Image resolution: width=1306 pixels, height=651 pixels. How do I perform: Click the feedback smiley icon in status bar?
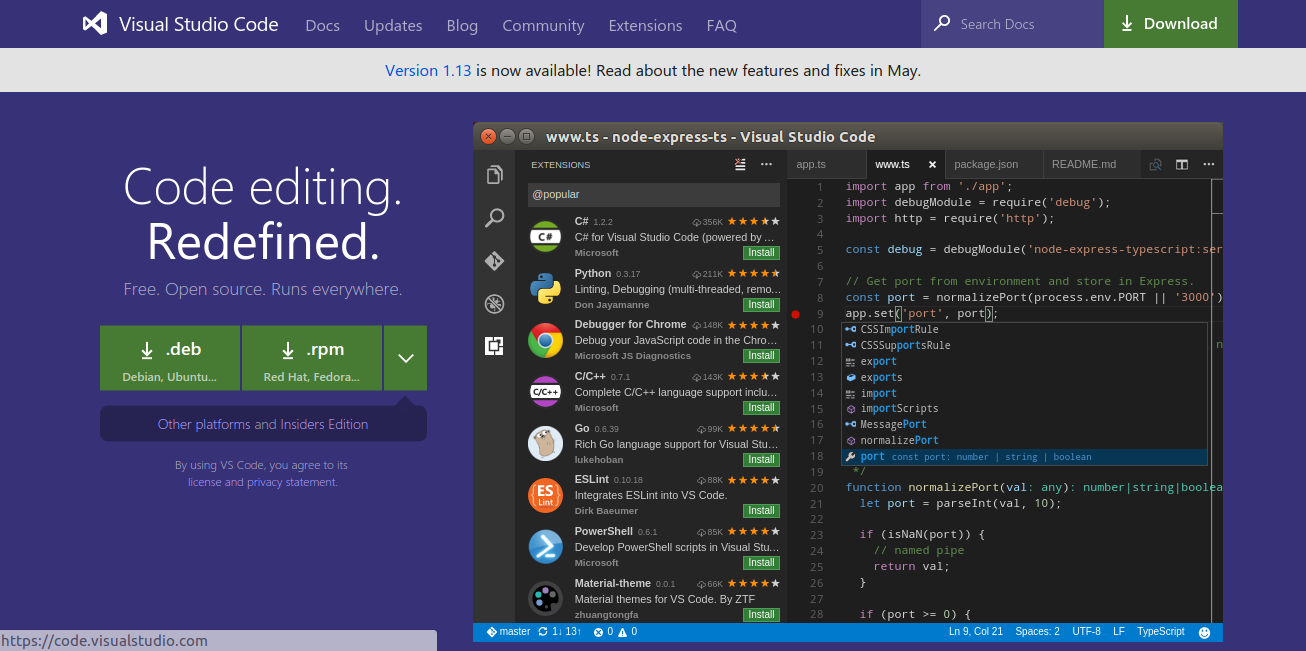click(x=1204, y=632)
